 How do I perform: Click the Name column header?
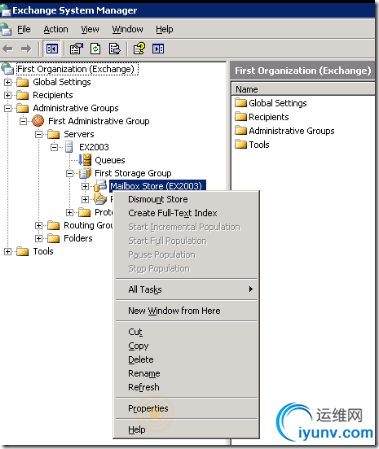pos(303,89)
